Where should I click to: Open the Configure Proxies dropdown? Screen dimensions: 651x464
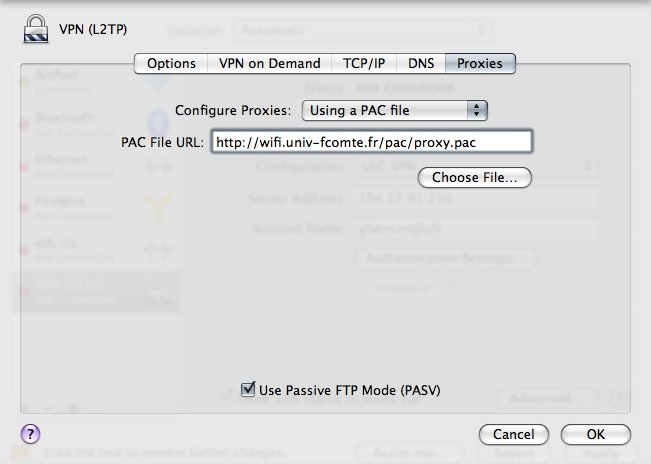click(395, 109)
